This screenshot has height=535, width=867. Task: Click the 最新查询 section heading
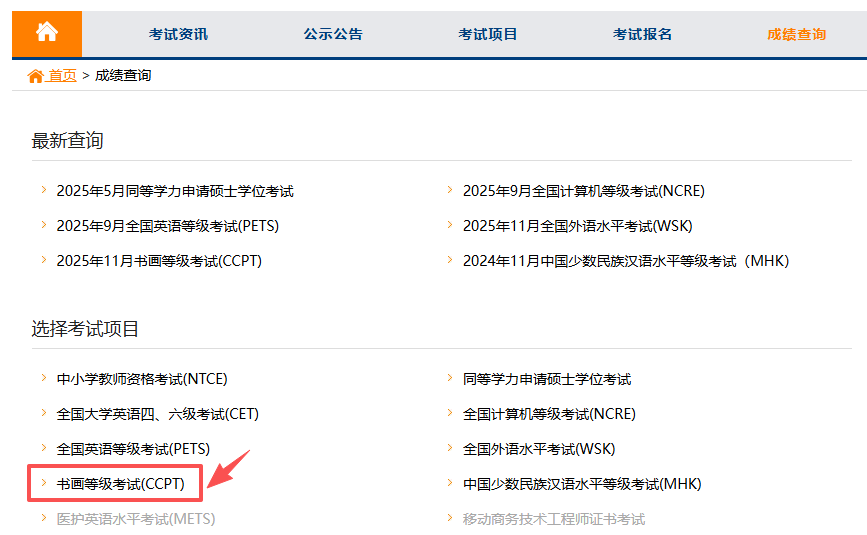pyautogui.click(x=67, y=140)
